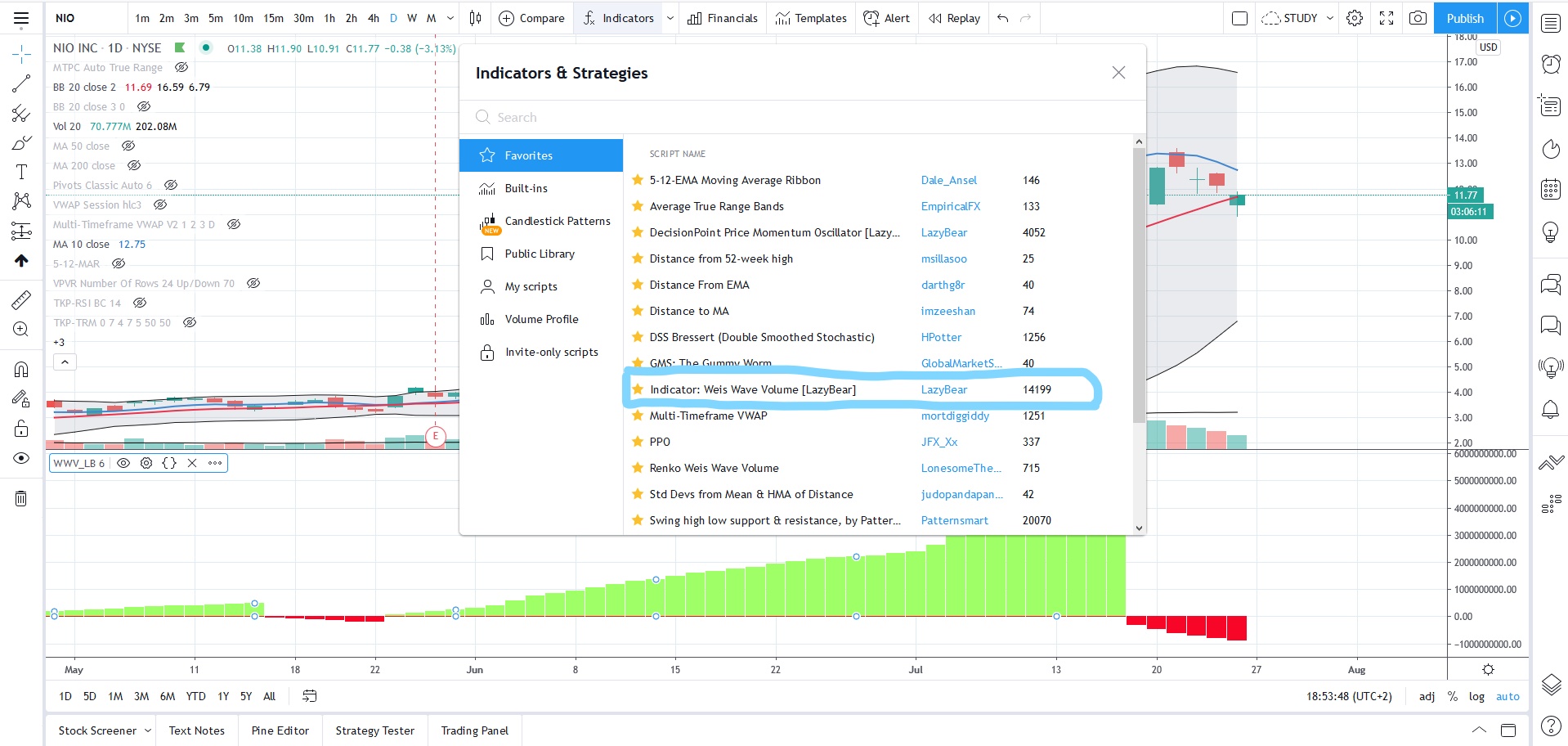Collapse the indicator legend list
The width and height of the screenshot is (1568, 746).
point(65,362)
